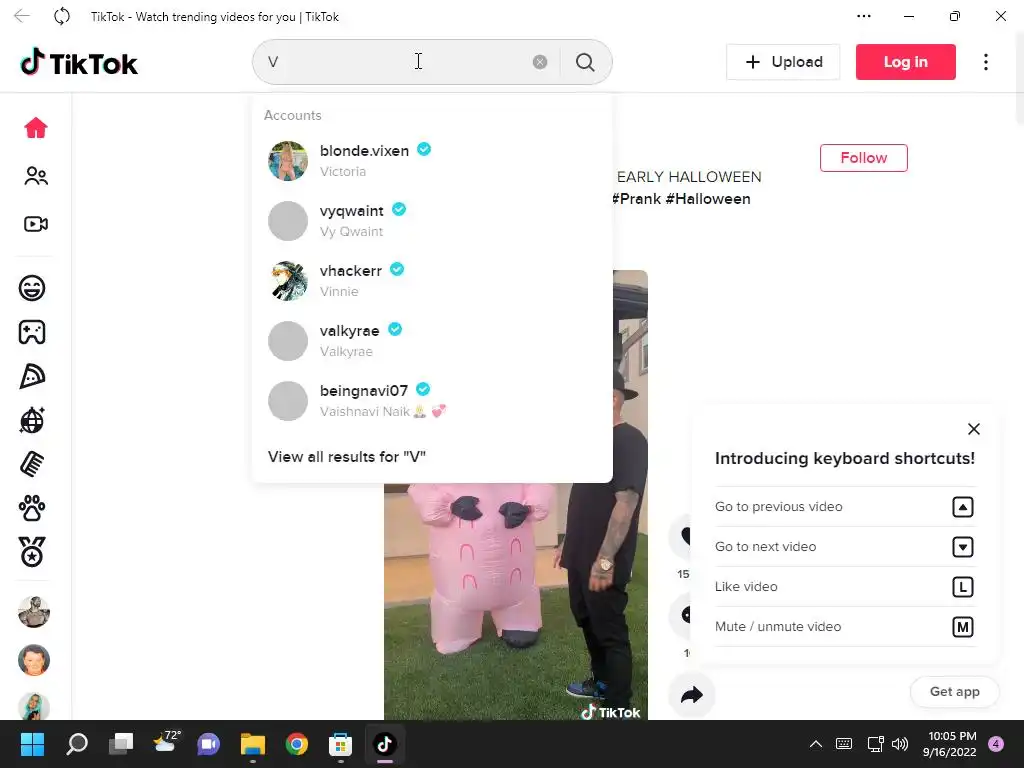Open the Following people icon in sidebar
This screenshot has height=768, width=1024.
[x=36, y=176]
